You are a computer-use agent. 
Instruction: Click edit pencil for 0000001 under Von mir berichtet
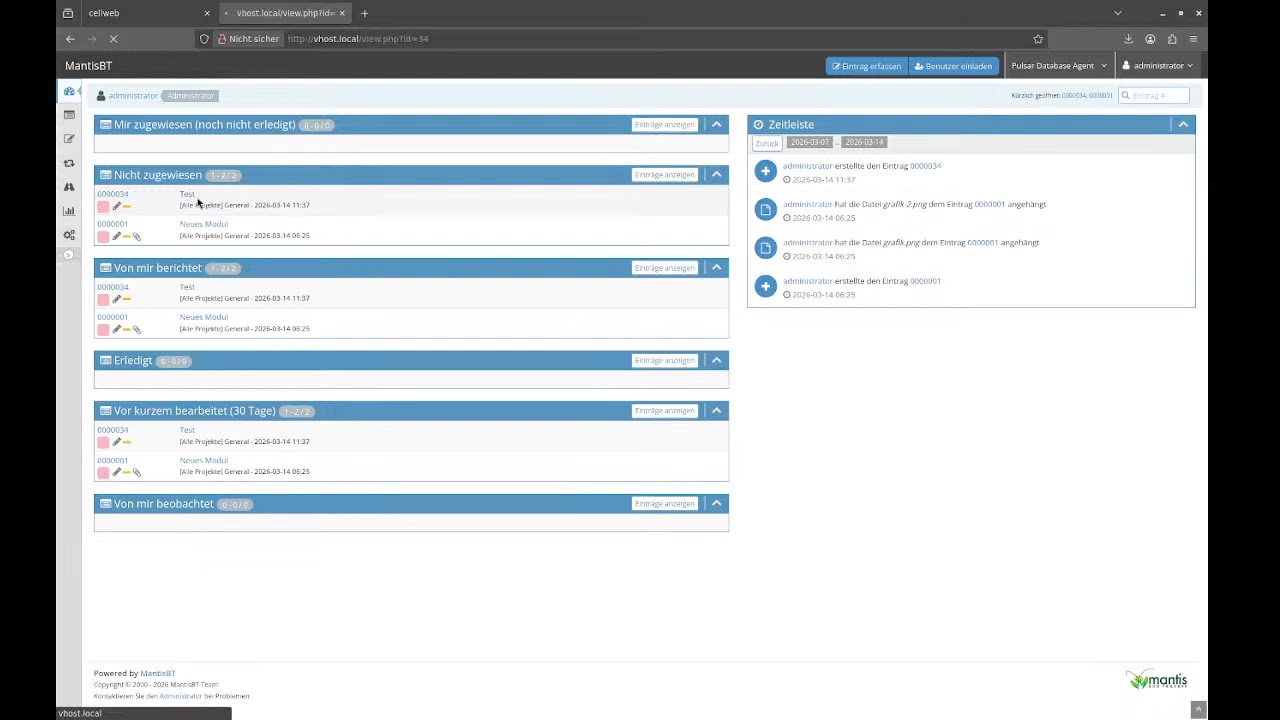[x=116, y=329]
